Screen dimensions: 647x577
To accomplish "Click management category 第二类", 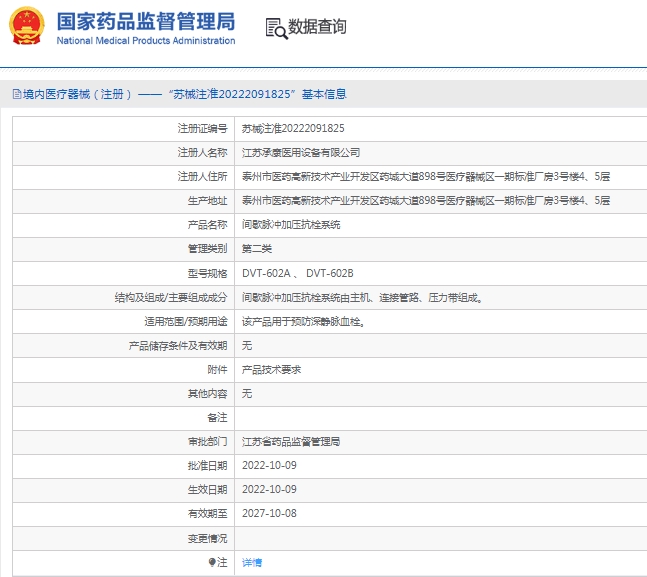I will pos(257,249).
